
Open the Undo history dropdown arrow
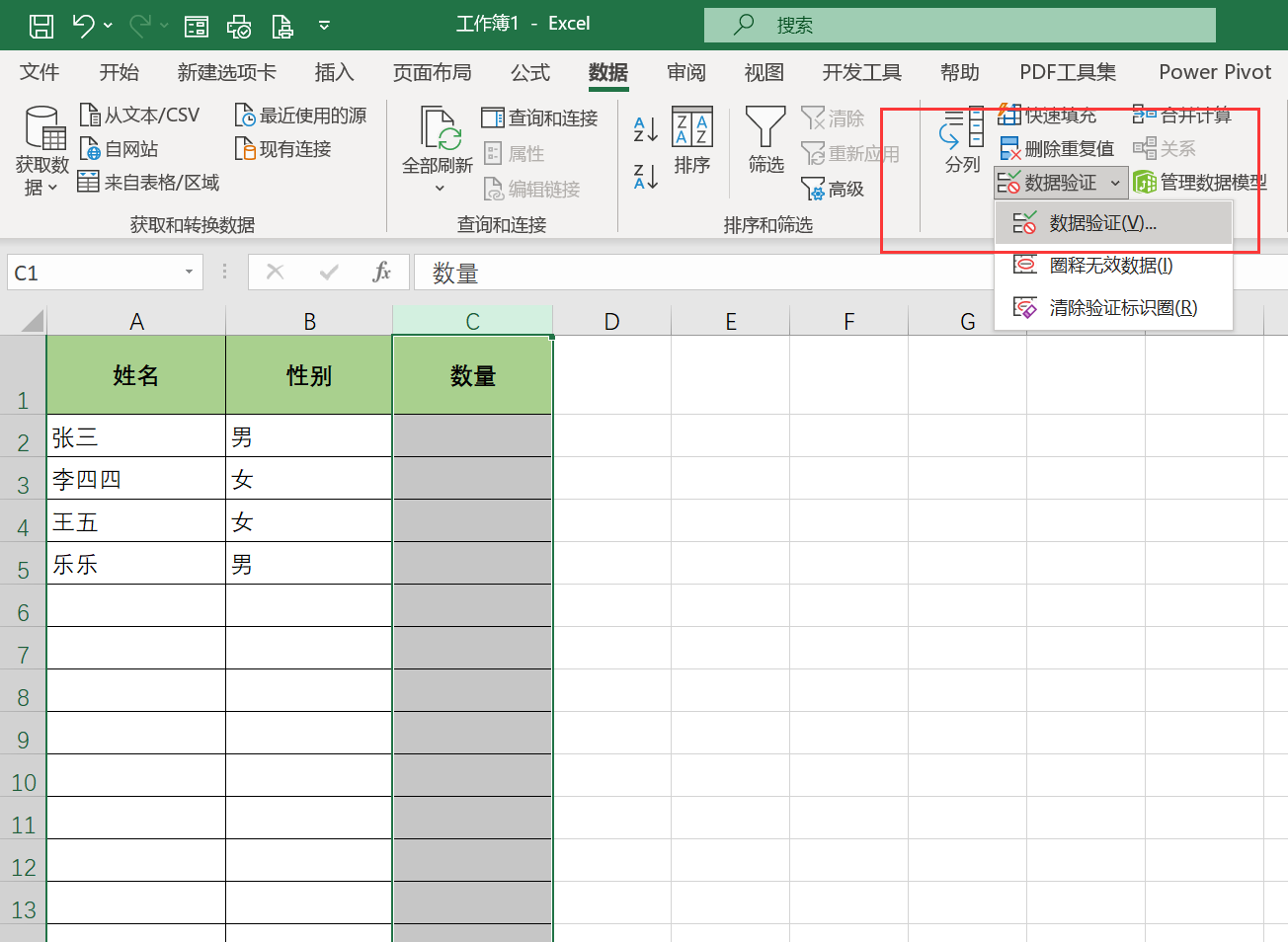(x=108, y=26)
